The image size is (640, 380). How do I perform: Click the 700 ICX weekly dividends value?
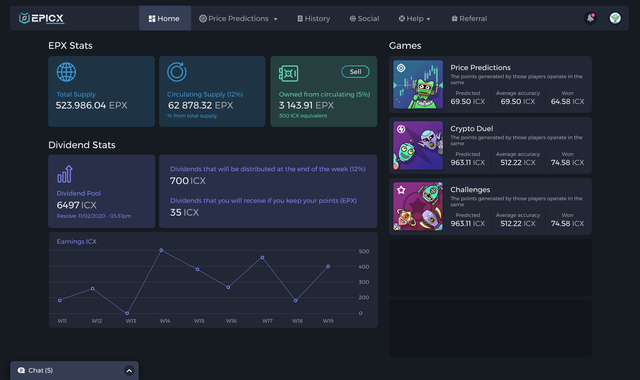tap(188, 181)
